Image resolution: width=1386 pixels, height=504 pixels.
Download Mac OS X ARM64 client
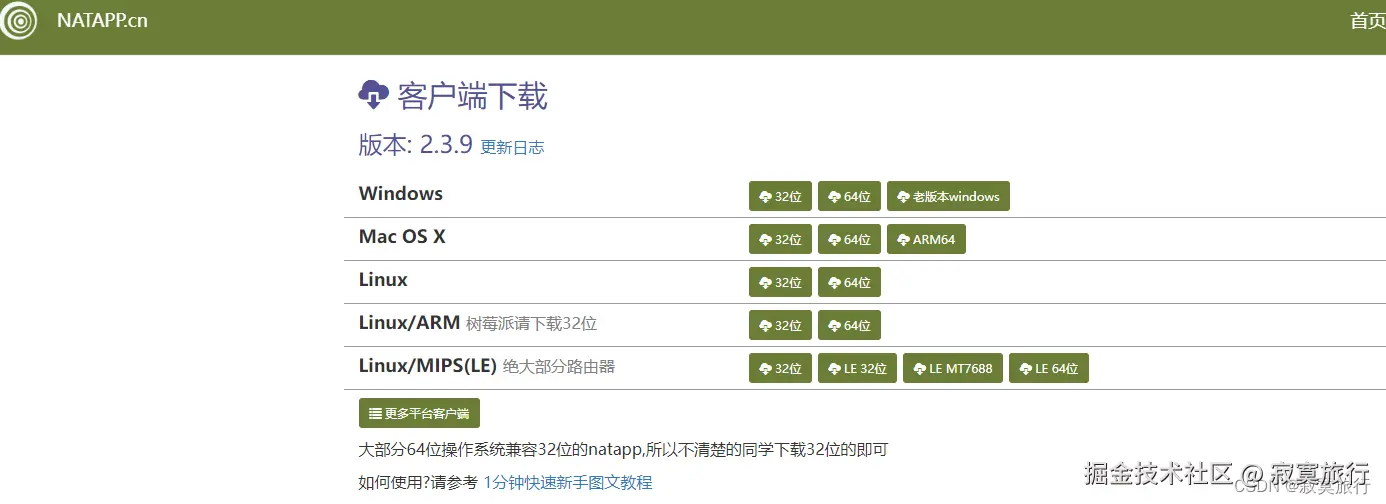(x=926, y=239)
